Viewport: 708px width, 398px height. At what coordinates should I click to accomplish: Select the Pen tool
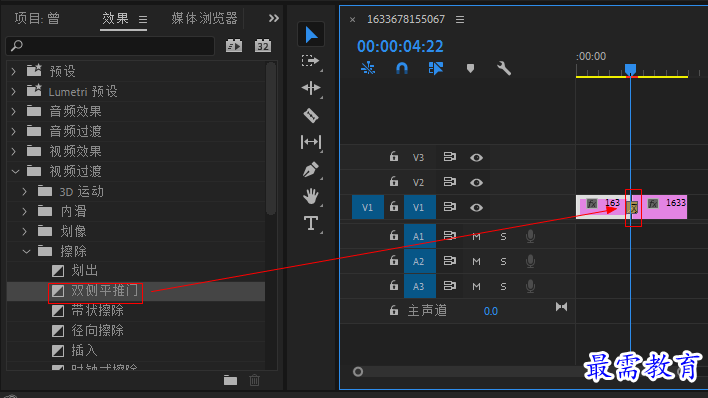(311, 169)
